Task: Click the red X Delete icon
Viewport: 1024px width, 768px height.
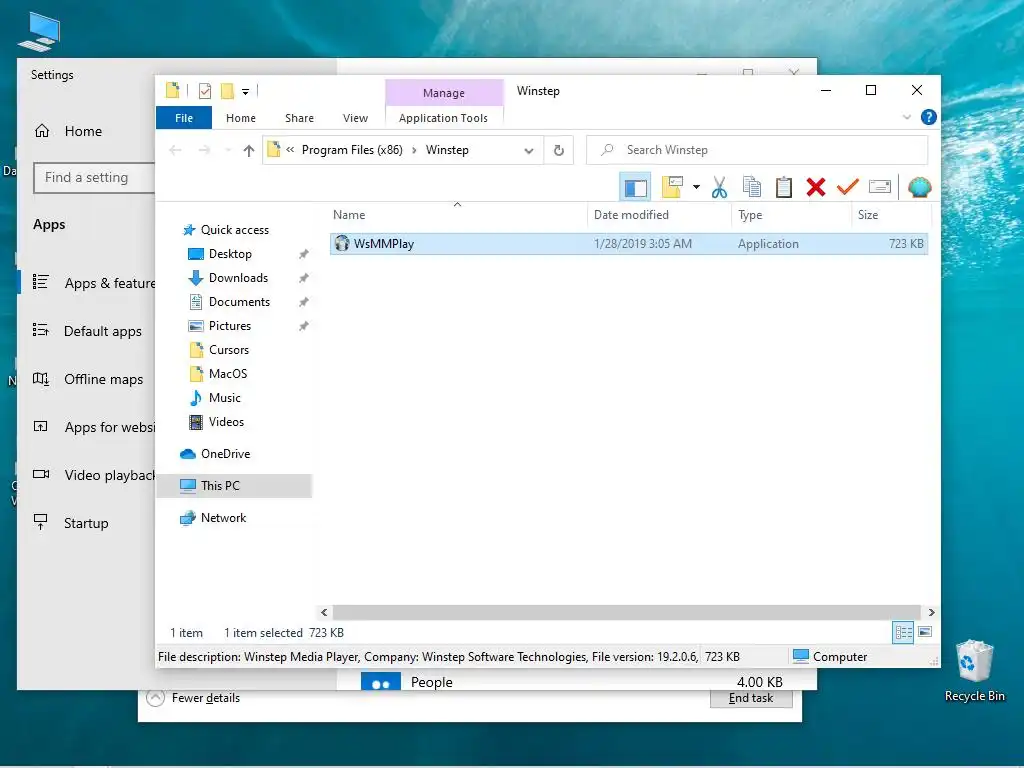Action: pos(816,187)
